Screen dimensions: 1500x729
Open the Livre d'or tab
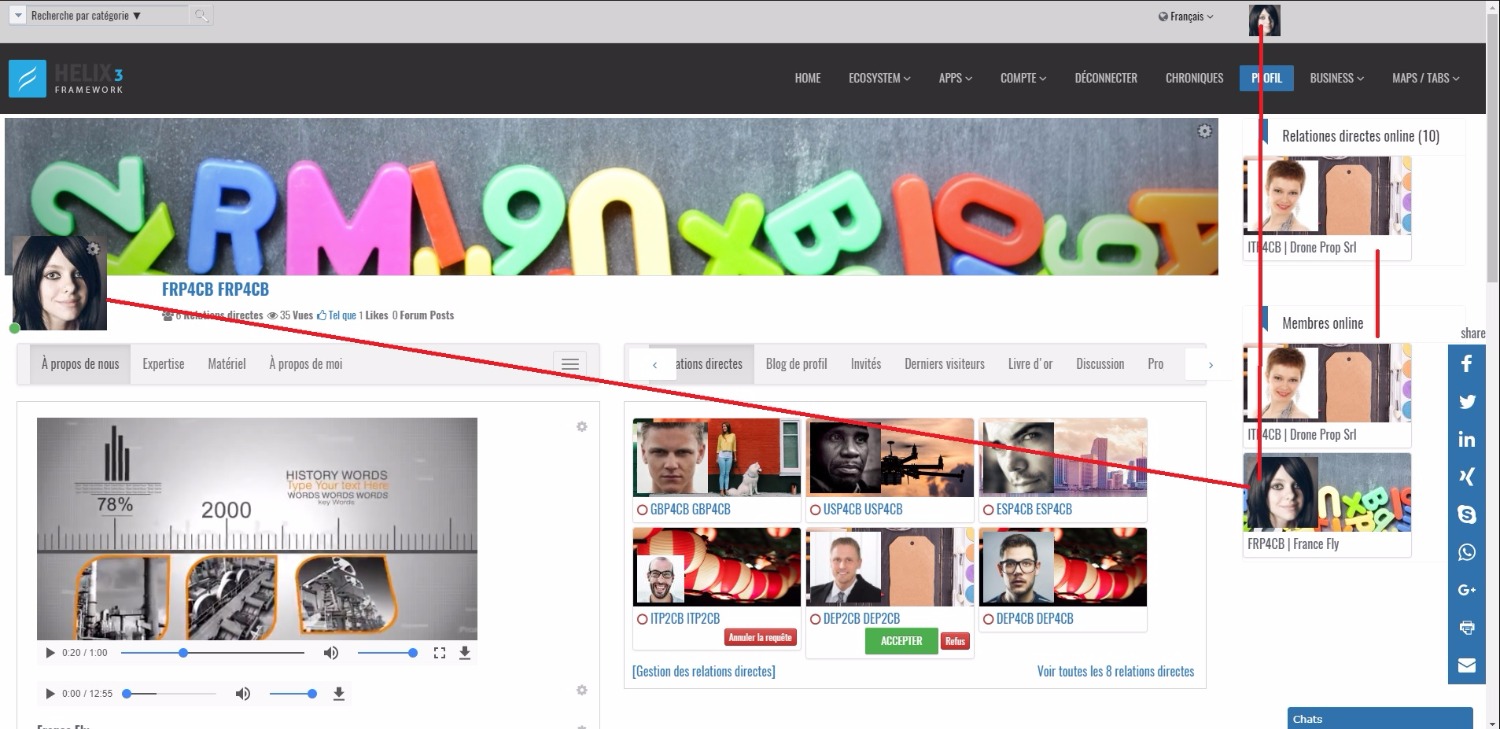click(x=1030, y=364)
